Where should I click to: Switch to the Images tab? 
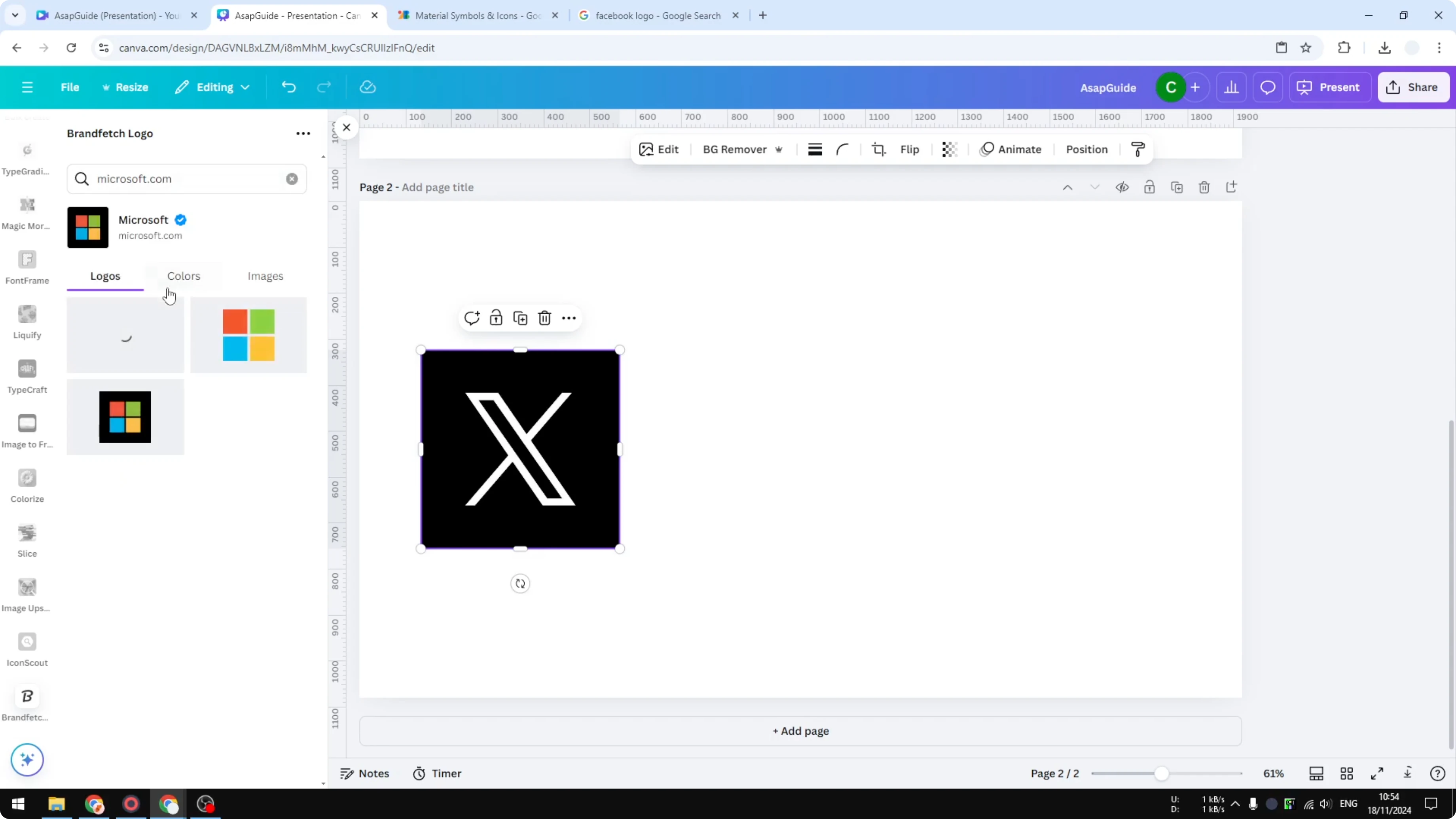pyautogui.click(x=265, y=277)
